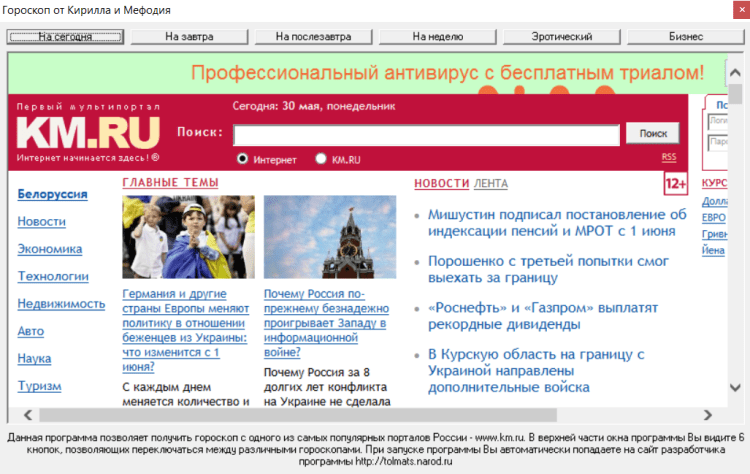The width and height of the screenshot is (750, 474).
Task: Focus the Поиск search input field
Action: tap(426, 135)
